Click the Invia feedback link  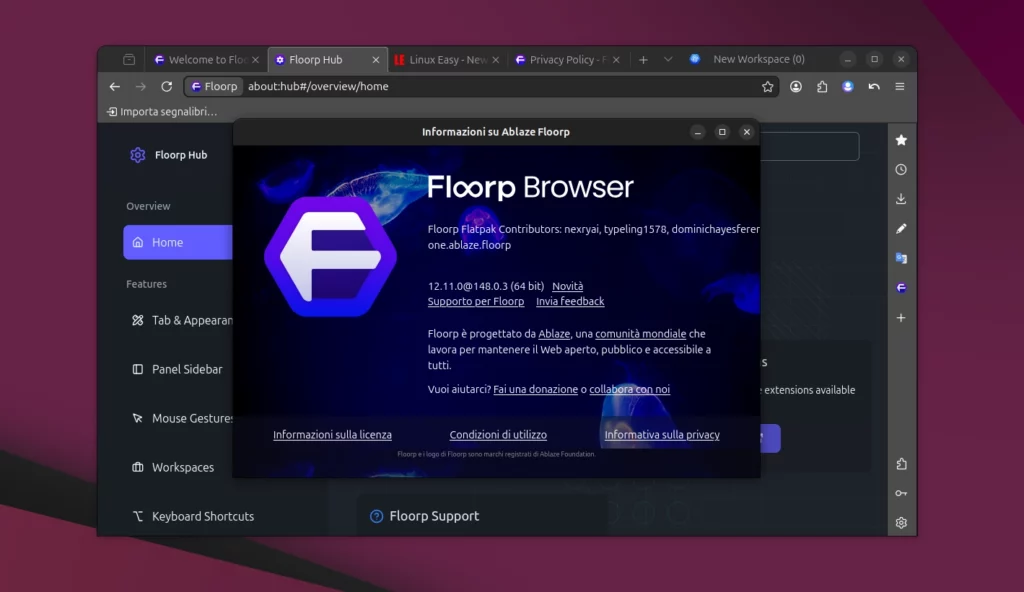[570, 301]
